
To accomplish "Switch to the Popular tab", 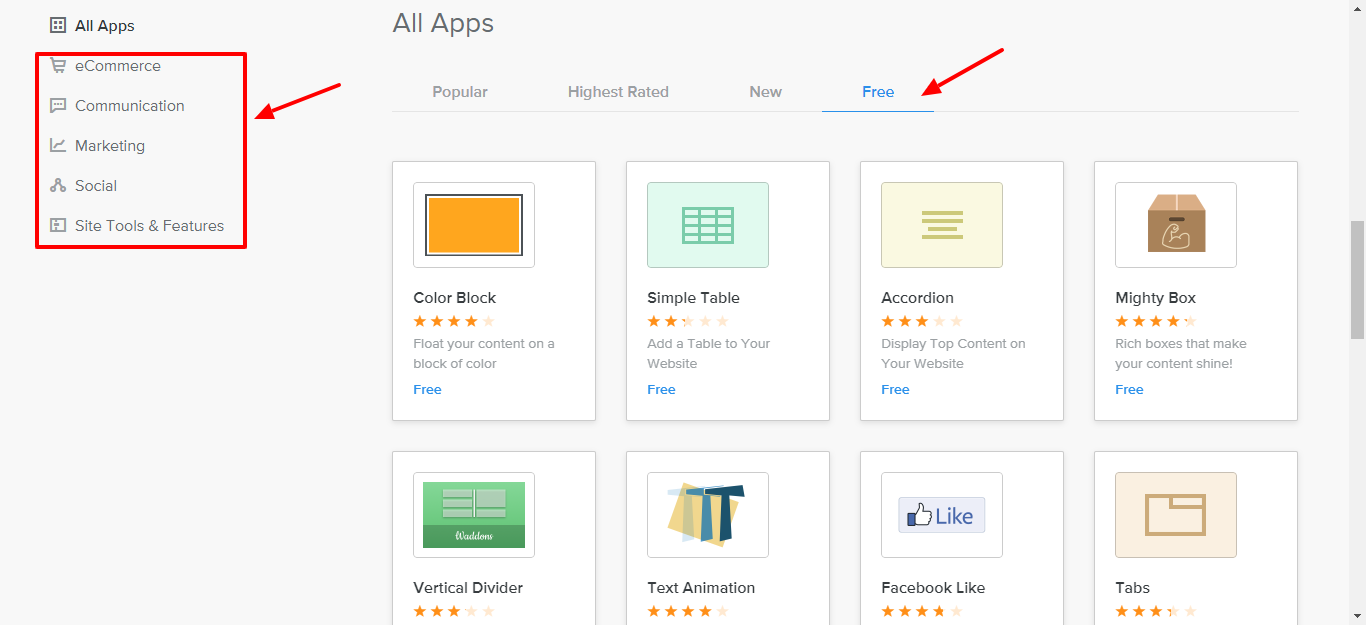I will pos(460,92).
